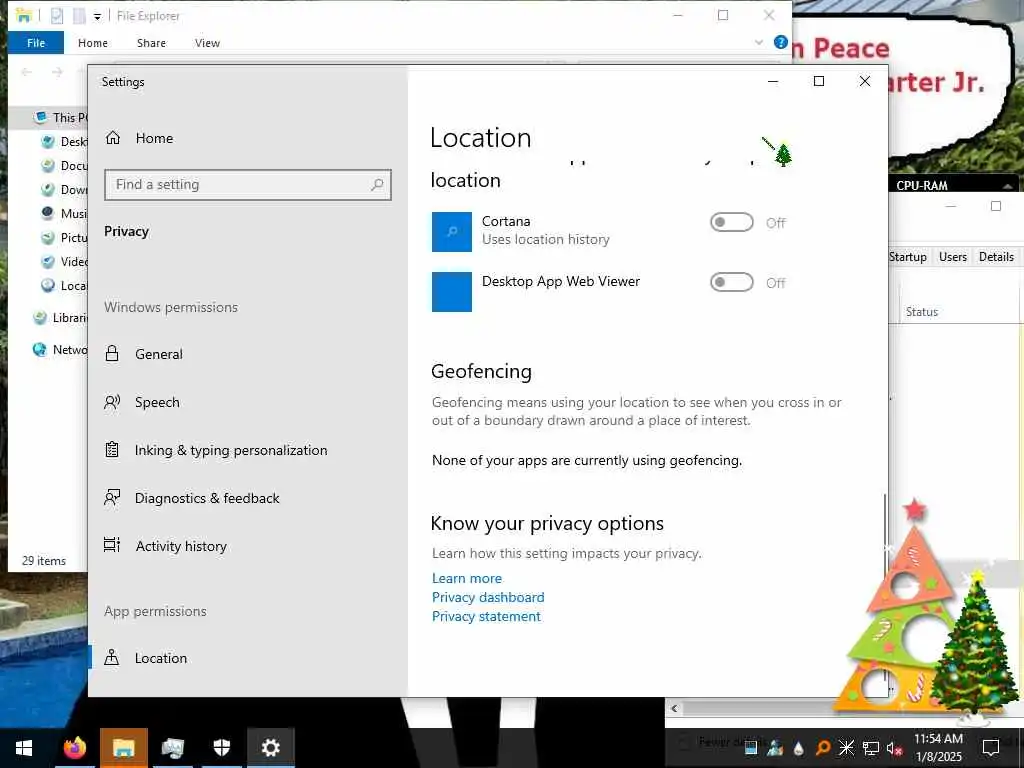1024x768 pixels.
Task: Select Downloads in the navigation pane
Action: point(73,189)
